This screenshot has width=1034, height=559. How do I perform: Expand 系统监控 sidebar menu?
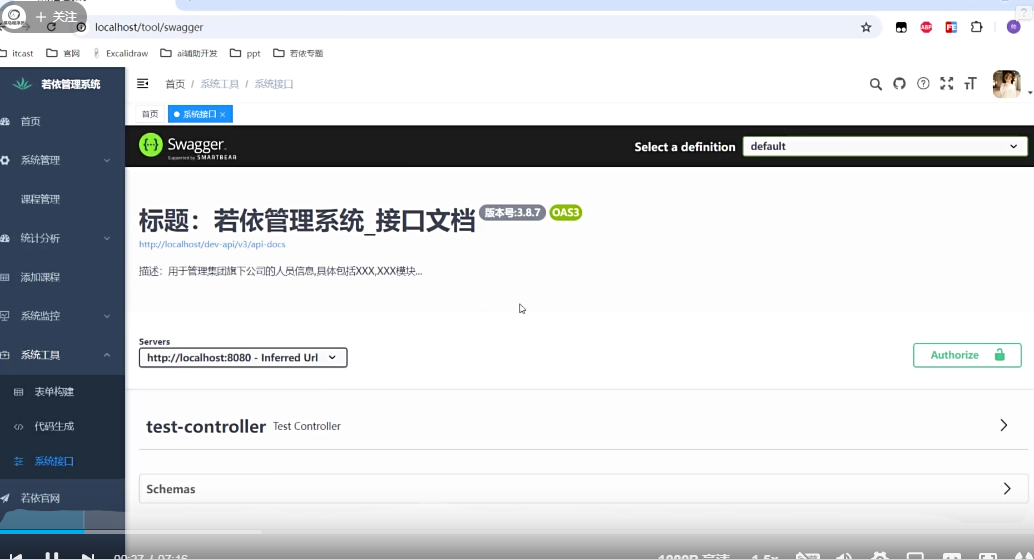point(63,316)
